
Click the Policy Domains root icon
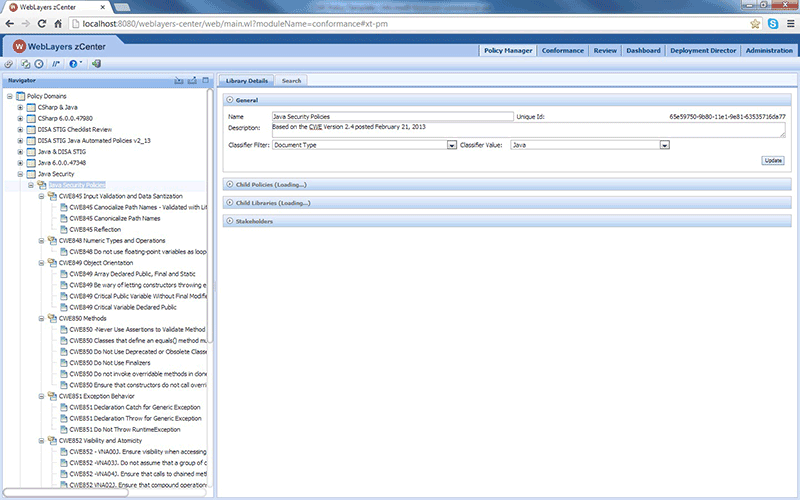tap(20, 96)
